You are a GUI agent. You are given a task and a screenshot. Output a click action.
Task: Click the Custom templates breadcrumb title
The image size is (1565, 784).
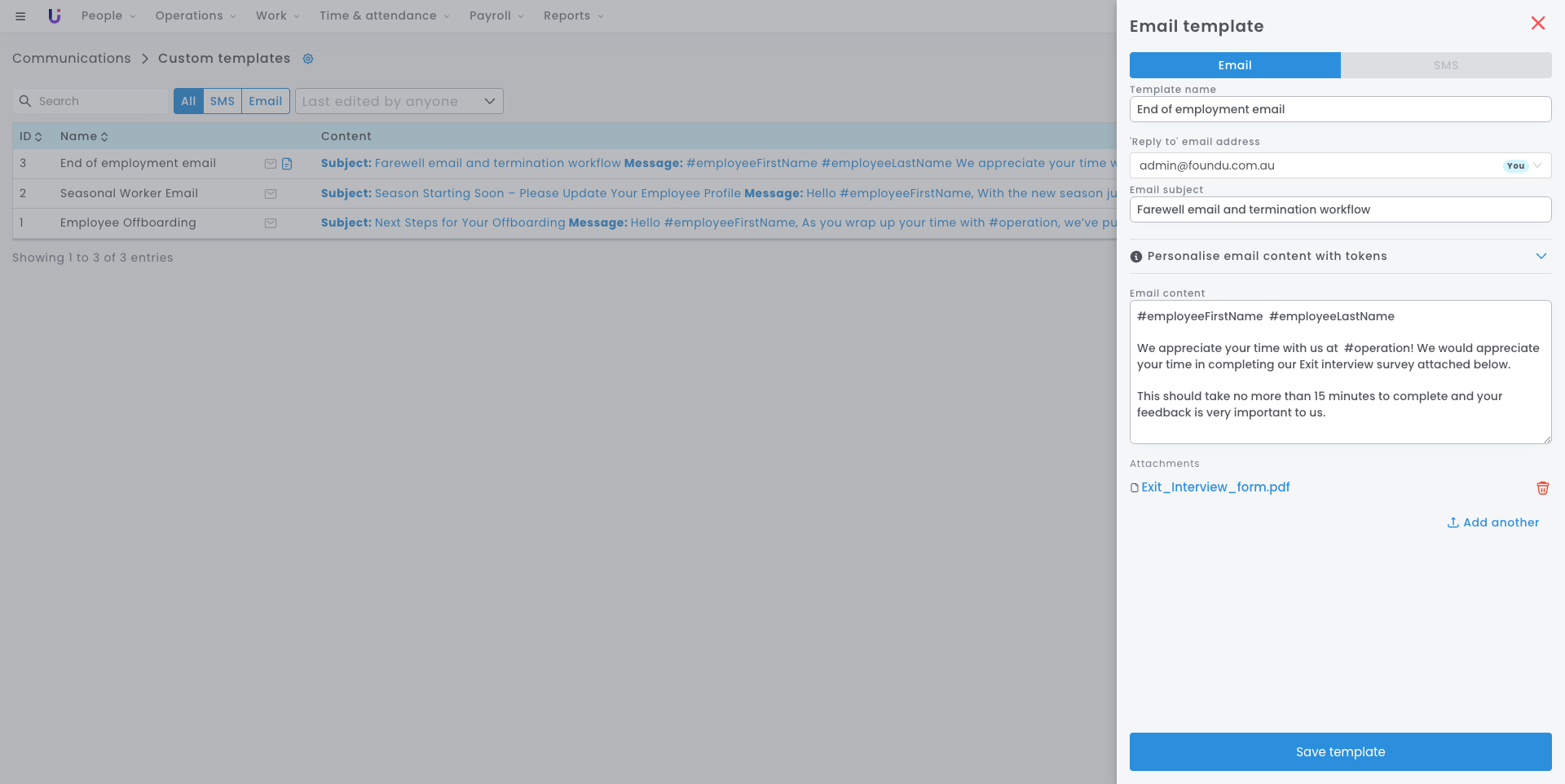tap(224, 59)
